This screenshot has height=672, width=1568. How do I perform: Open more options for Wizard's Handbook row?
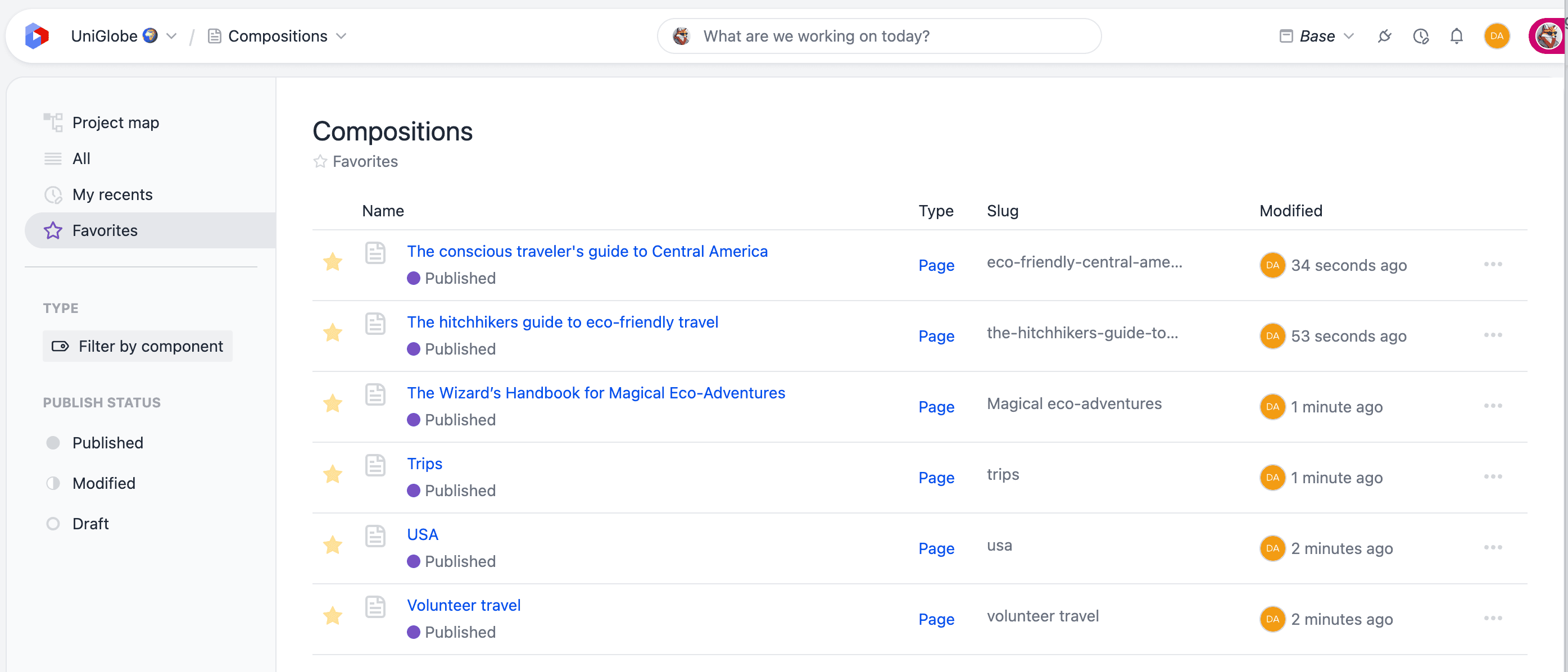pyautogui.click(x=1493, y=406)
